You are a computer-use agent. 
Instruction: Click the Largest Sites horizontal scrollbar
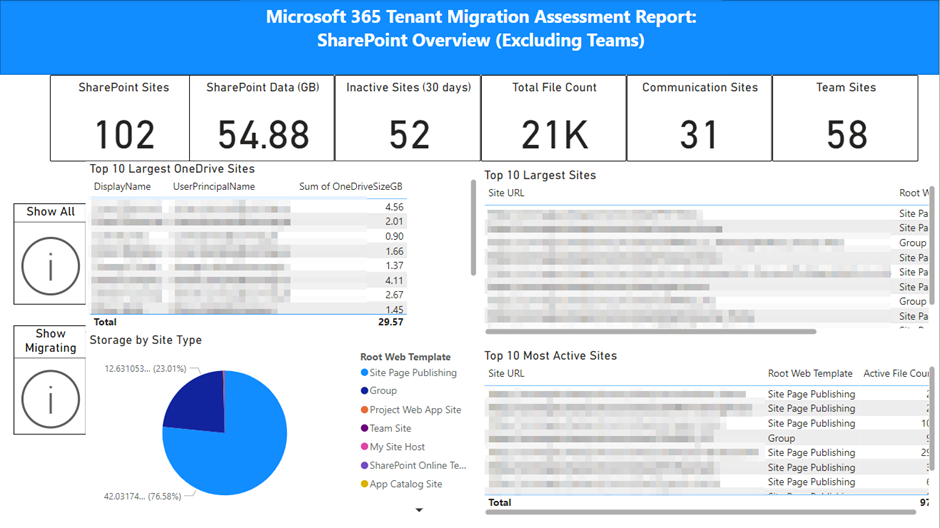coord(650,331)
